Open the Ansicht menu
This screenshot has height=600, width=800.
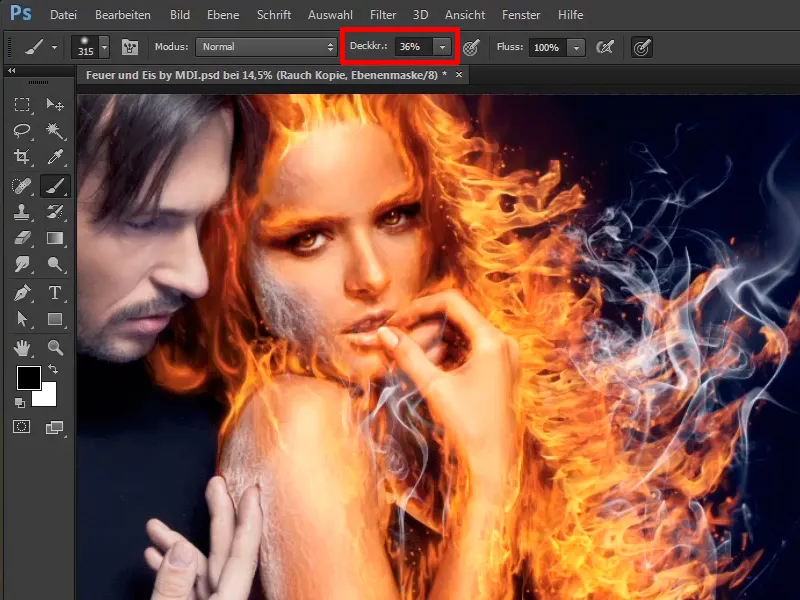point(465,15)
